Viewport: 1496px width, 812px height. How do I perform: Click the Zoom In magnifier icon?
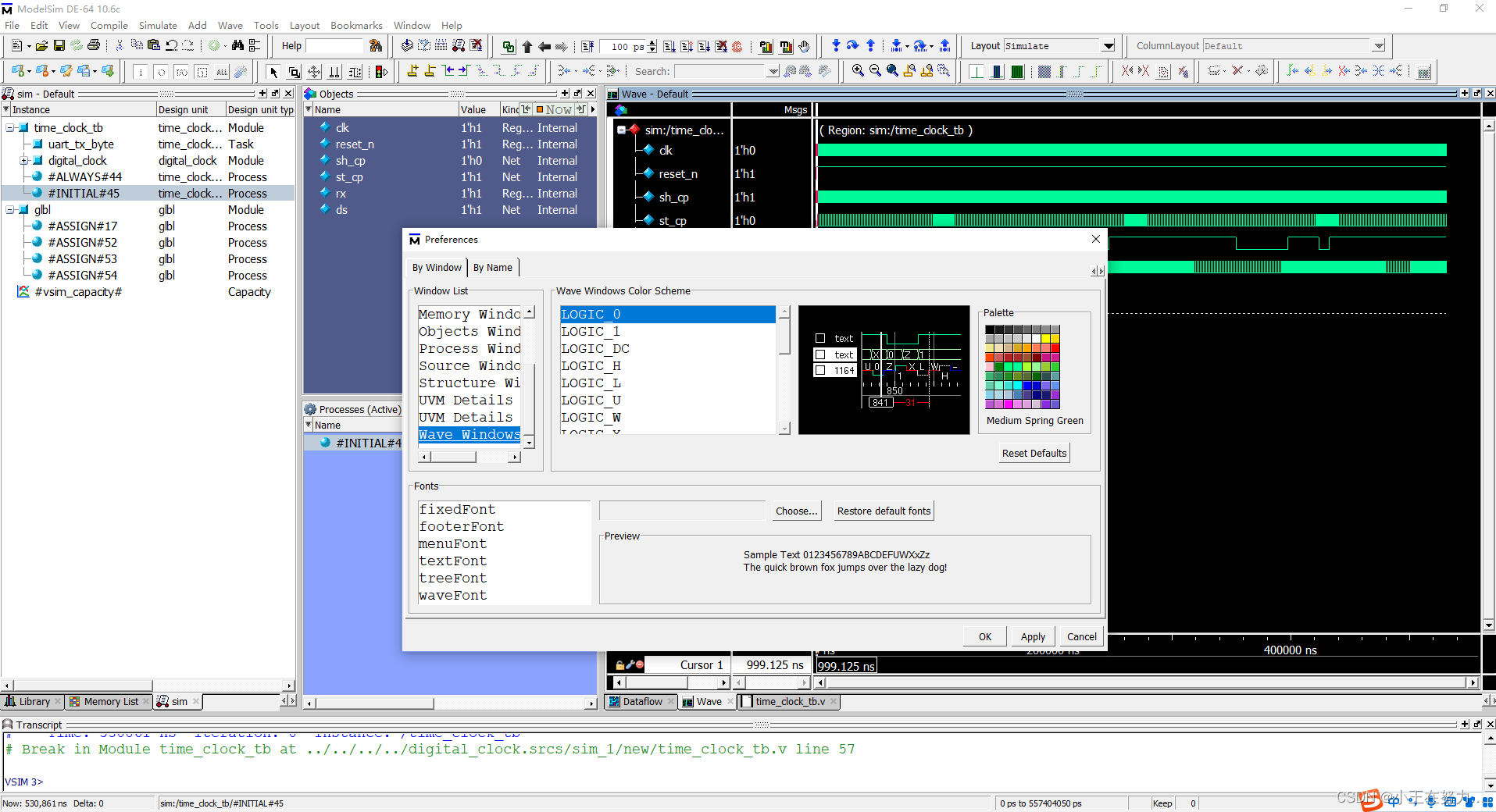pyautogui.click(x=857, y=70)
